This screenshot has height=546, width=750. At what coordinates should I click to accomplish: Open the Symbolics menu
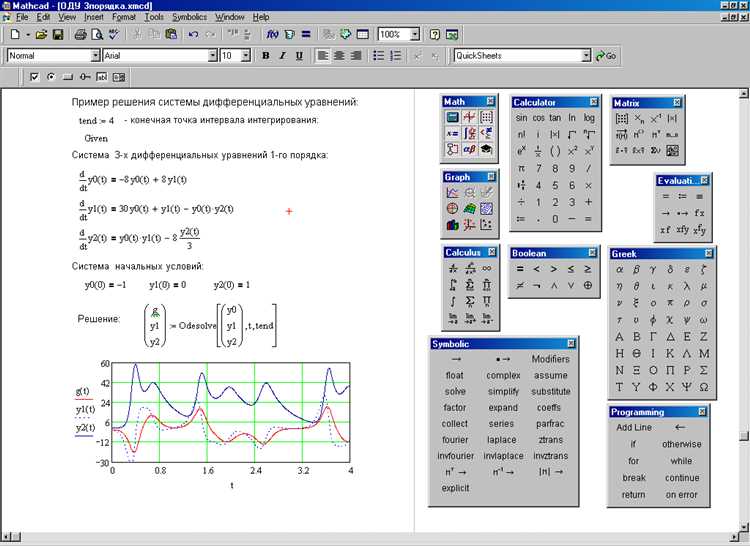pyautogui.click(x=189, y=17)
